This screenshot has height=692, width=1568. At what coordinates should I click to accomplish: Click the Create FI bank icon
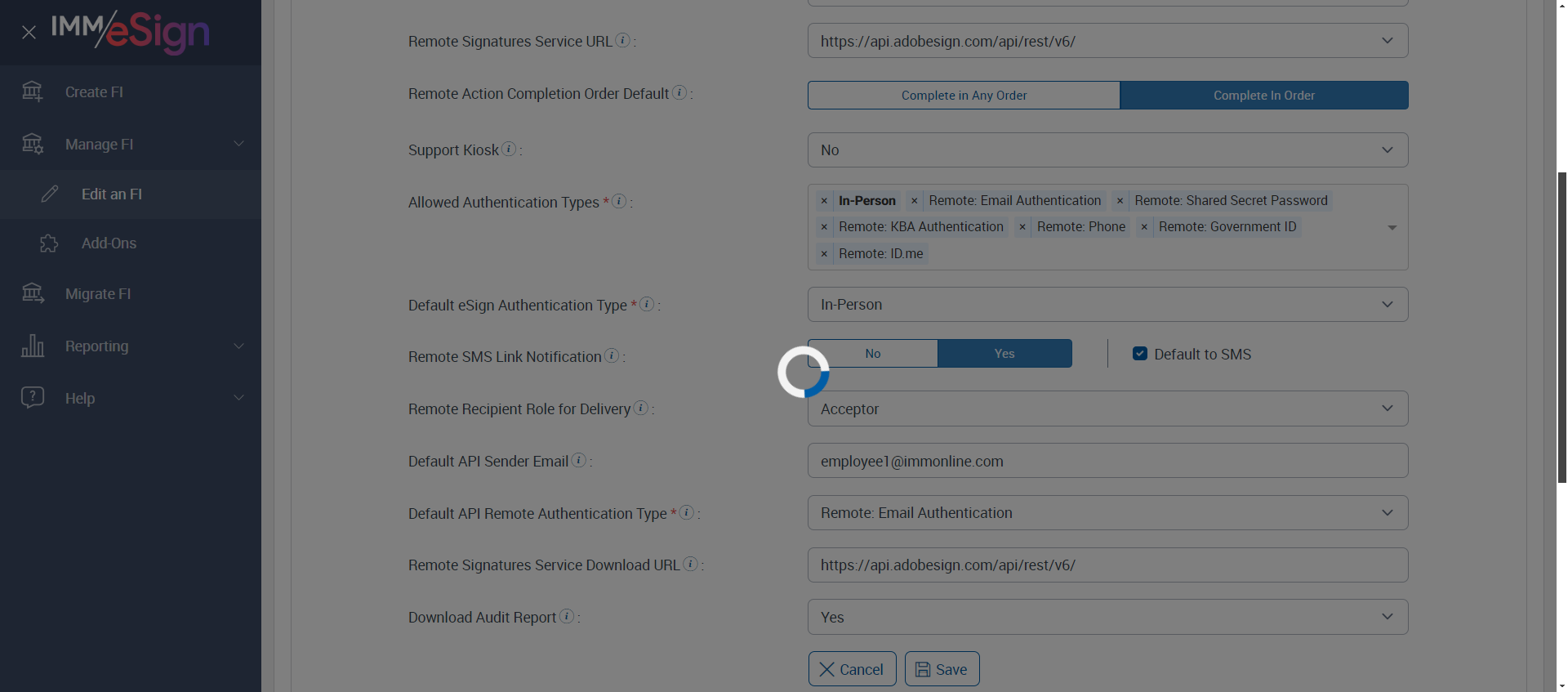point(33,92)
